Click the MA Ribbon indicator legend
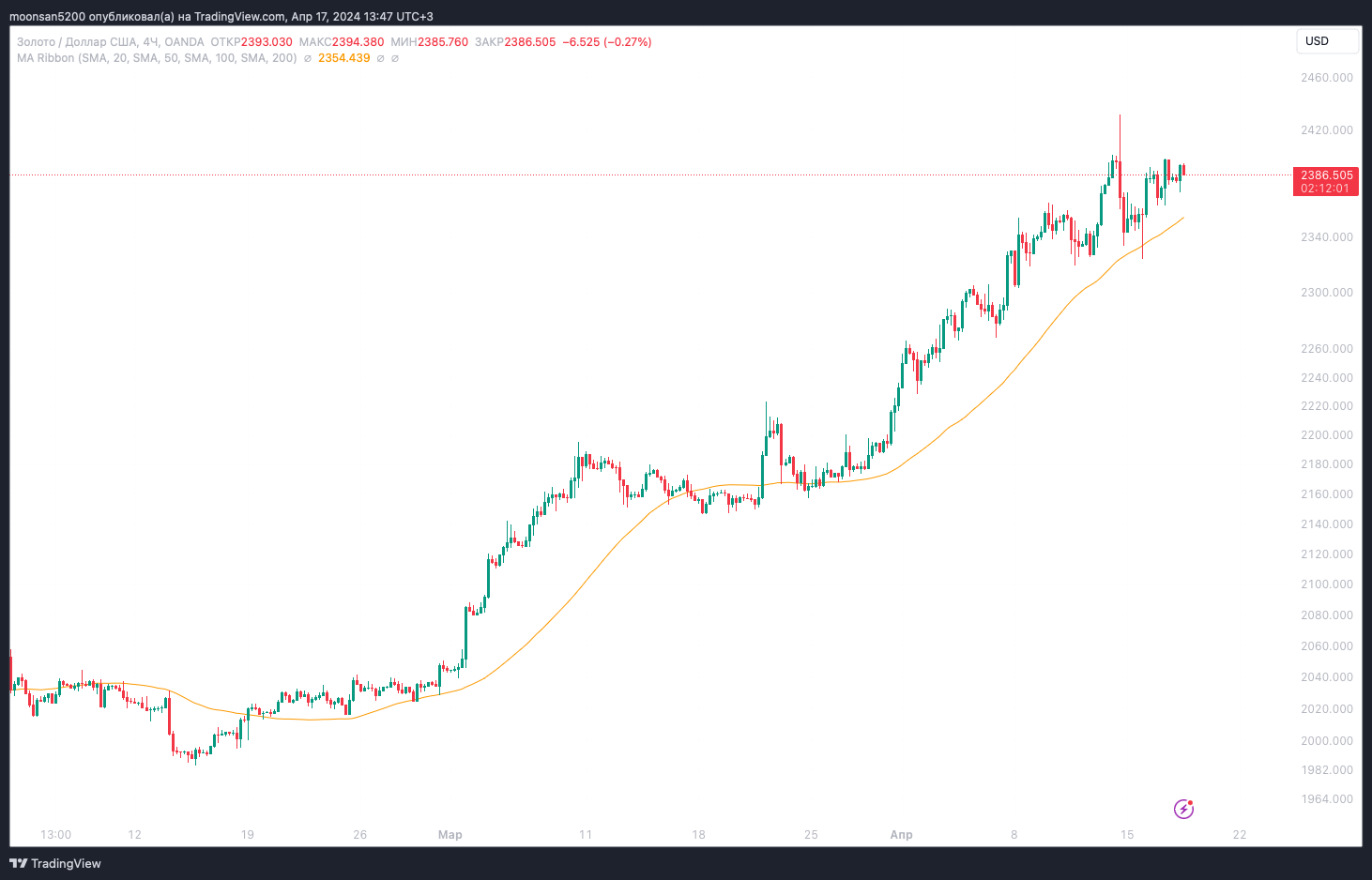Screen dimensions: 1372x880 pyautogui.click(x=157, y=58)
